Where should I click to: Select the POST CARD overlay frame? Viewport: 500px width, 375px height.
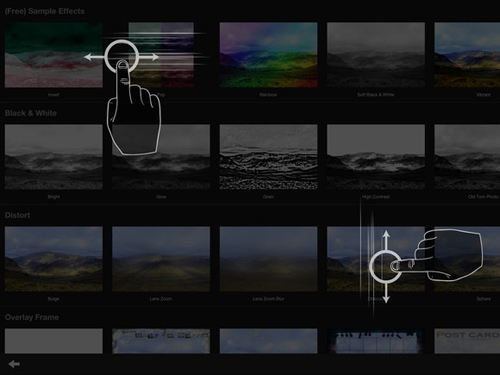pos(467,341)
